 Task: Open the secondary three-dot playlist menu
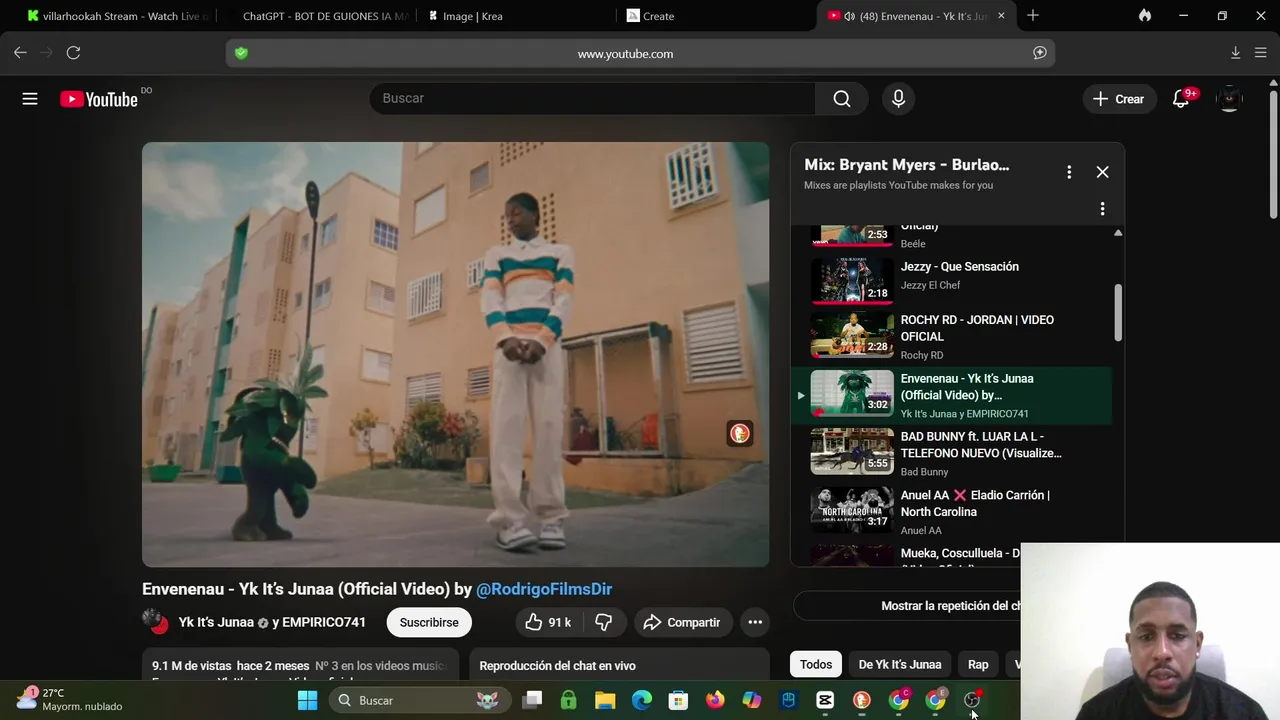click(x=1102, y=209)
